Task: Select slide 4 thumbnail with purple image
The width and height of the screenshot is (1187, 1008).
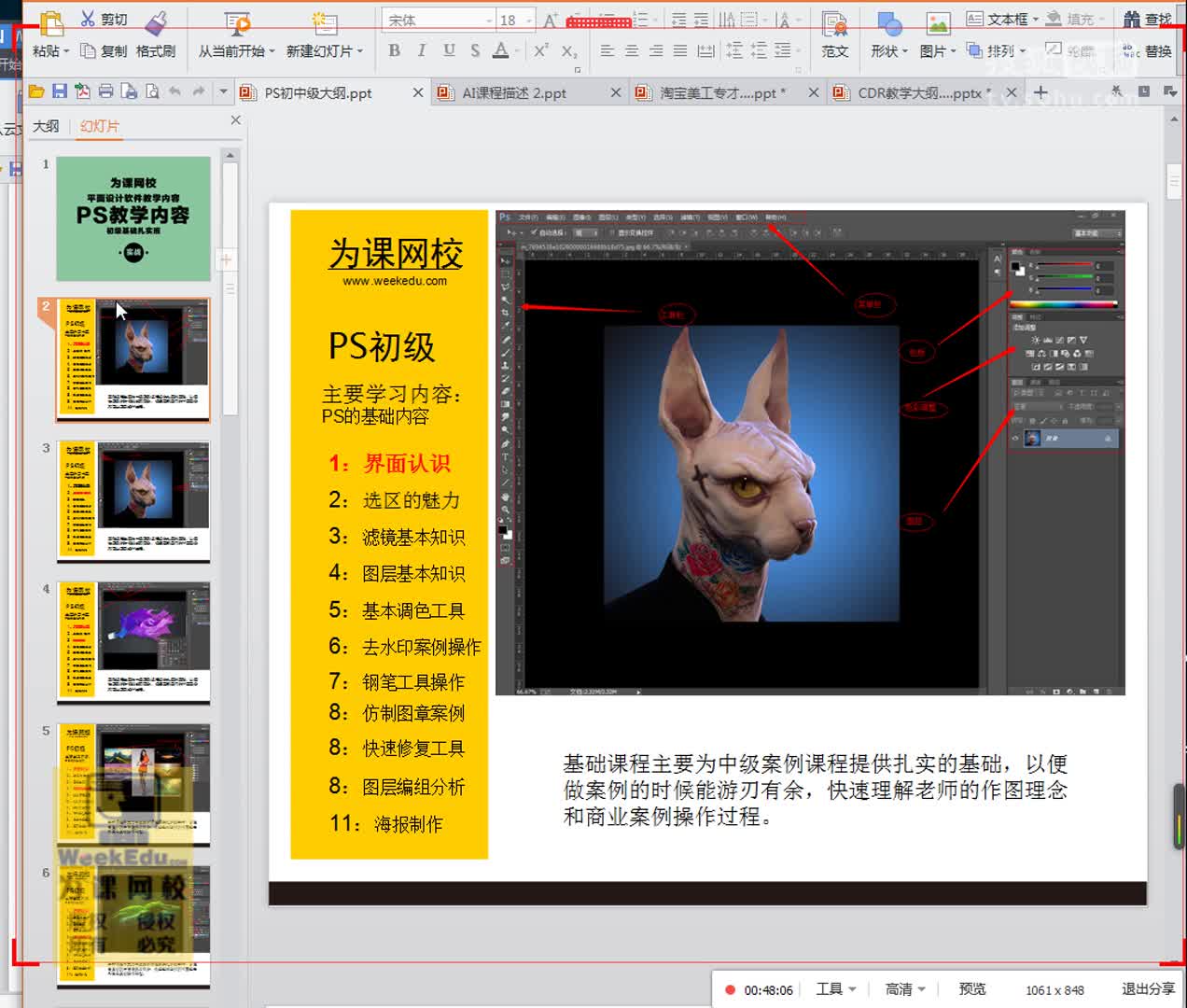Action: point(133,643)
